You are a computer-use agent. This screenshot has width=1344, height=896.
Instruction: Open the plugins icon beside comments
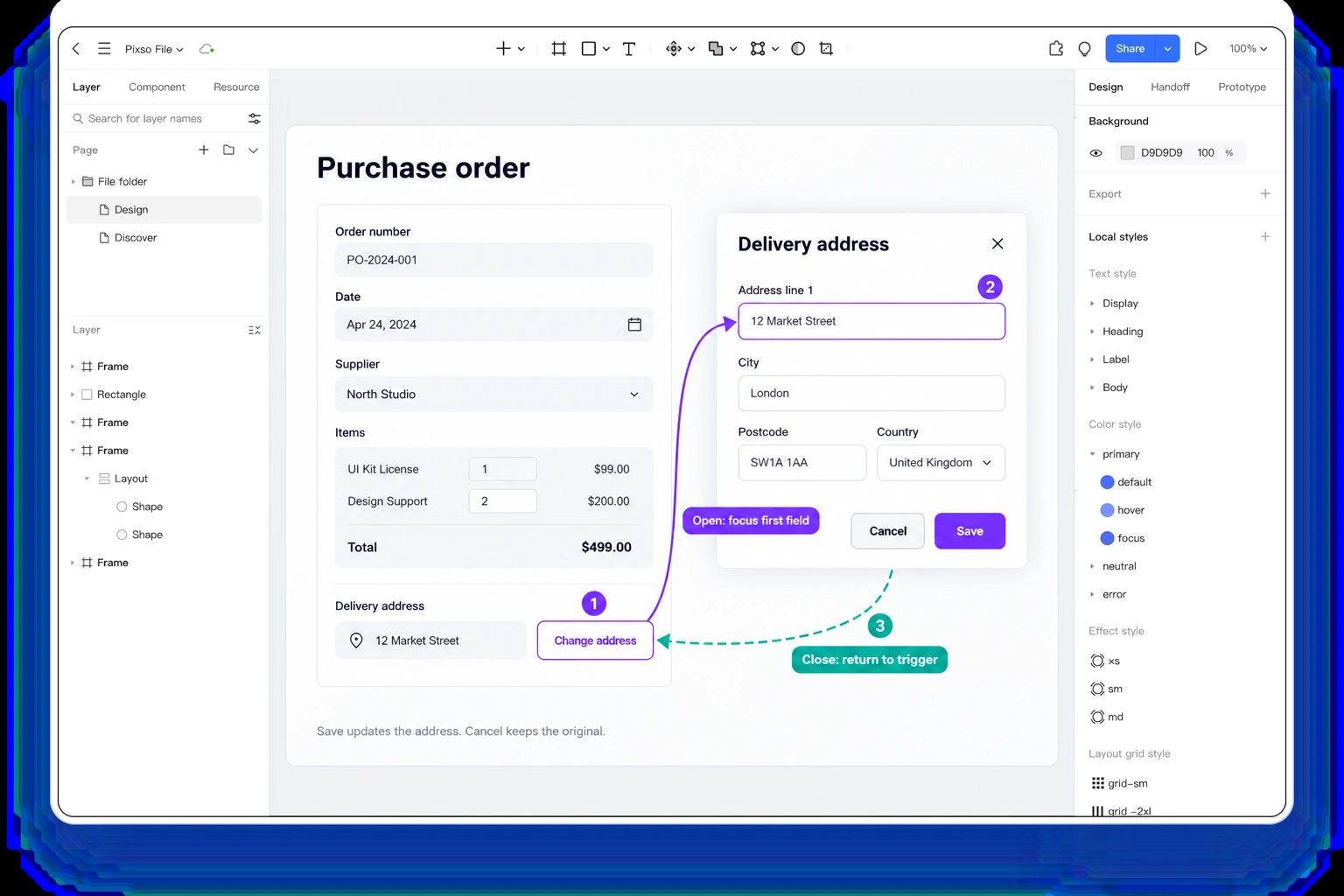click(1056, 49)
